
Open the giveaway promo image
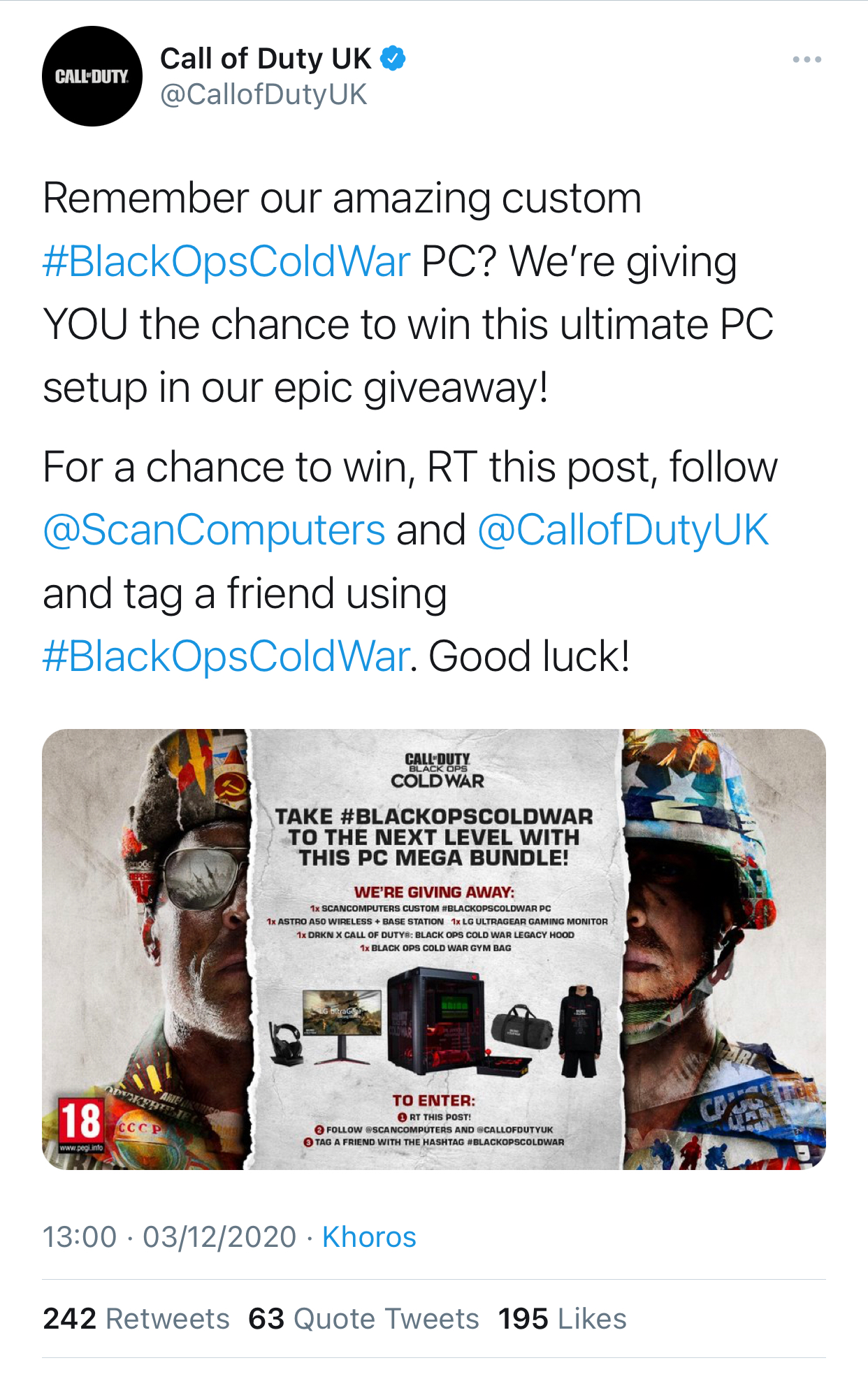[x=434, y=949]
